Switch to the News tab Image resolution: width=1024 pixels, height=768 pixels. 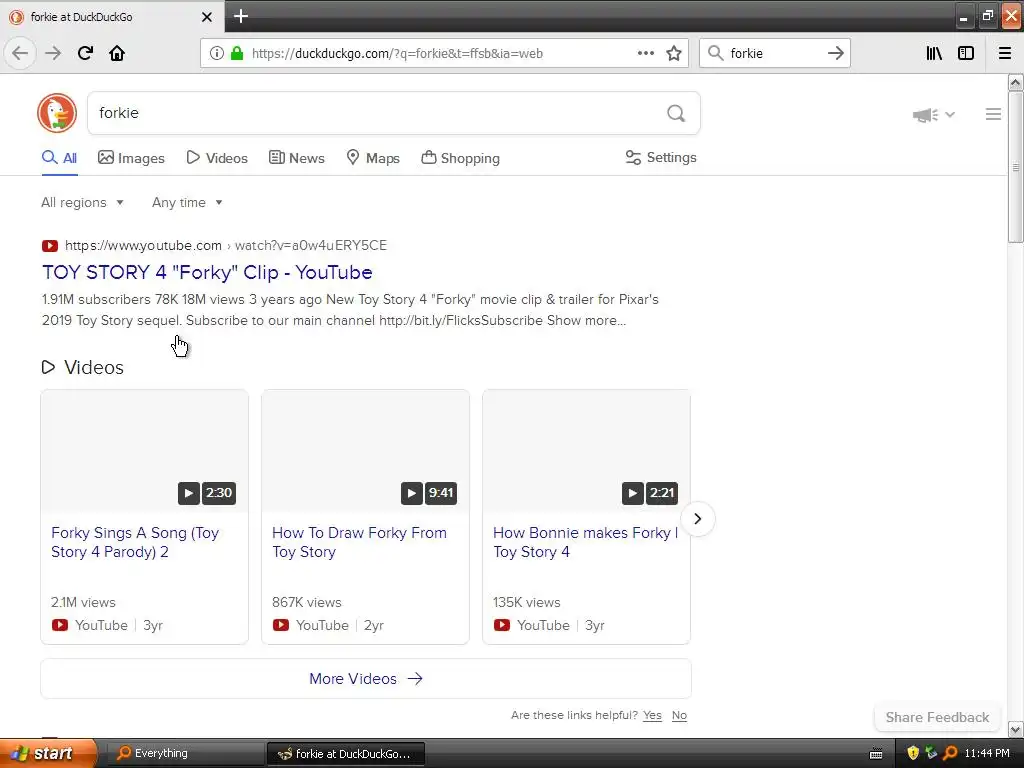[296, 158]
